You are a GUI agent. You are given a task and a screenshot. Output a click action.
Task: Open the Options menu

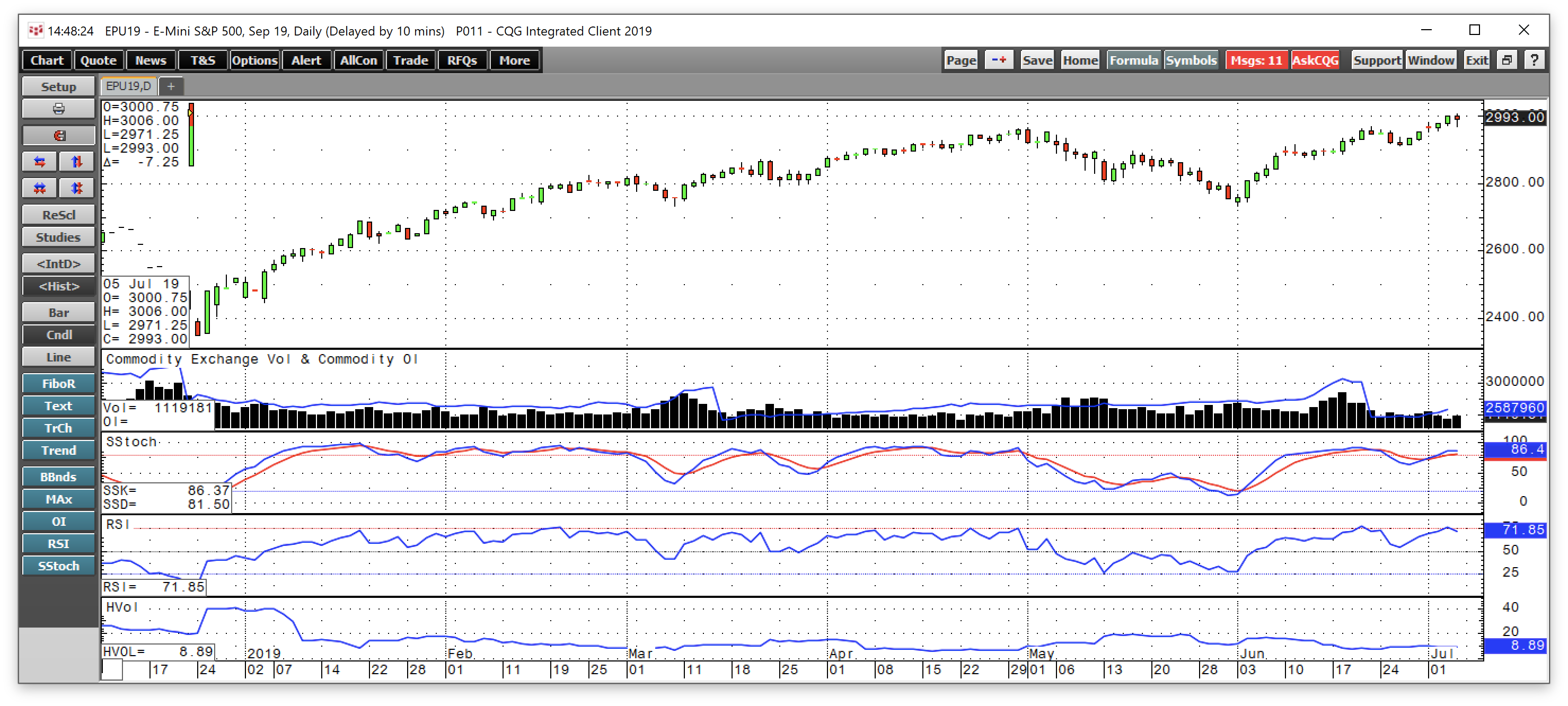[254, 60]
